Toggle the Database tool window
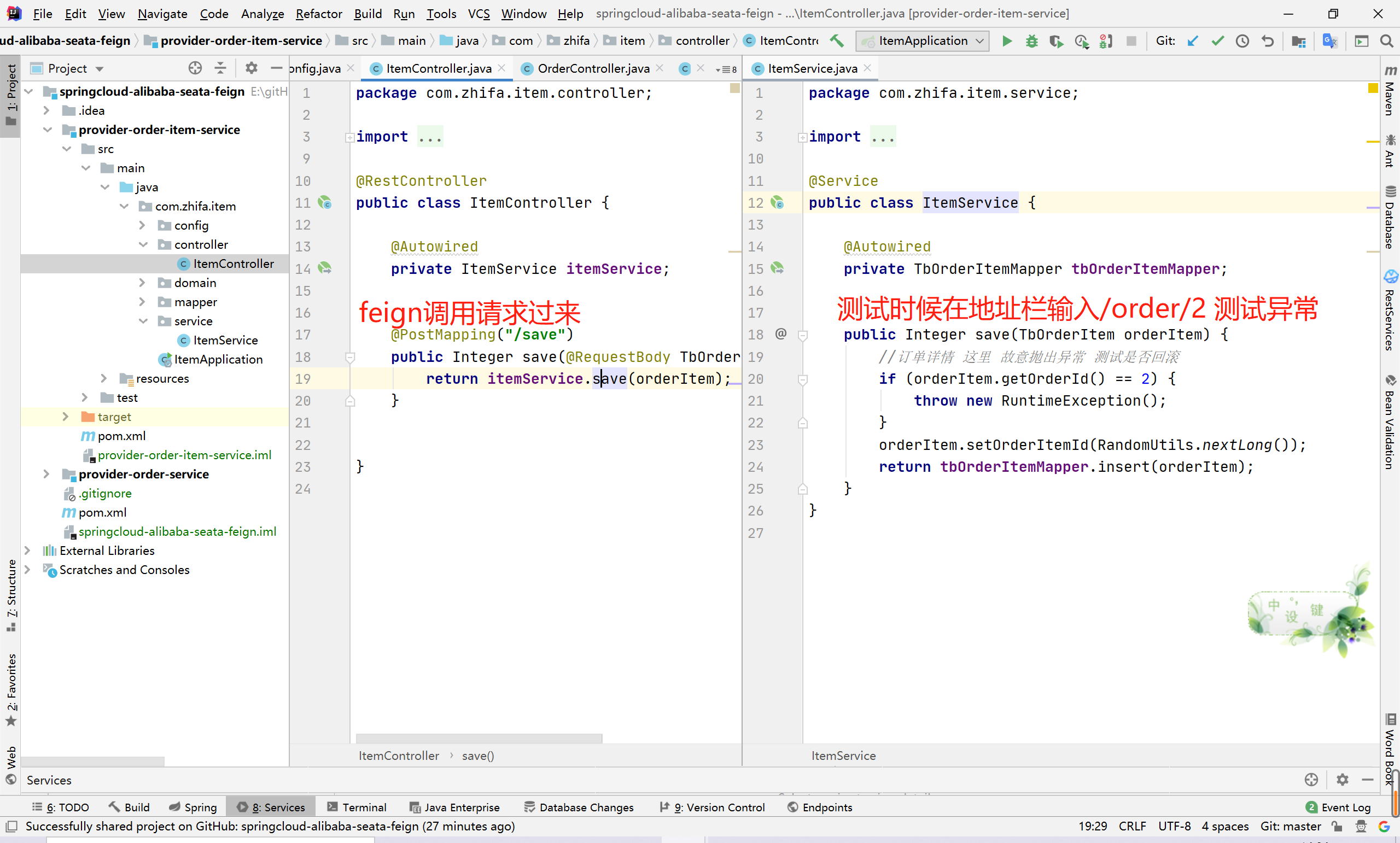The height and width of the screenshot is (843, 1400). pos(1390,219)
